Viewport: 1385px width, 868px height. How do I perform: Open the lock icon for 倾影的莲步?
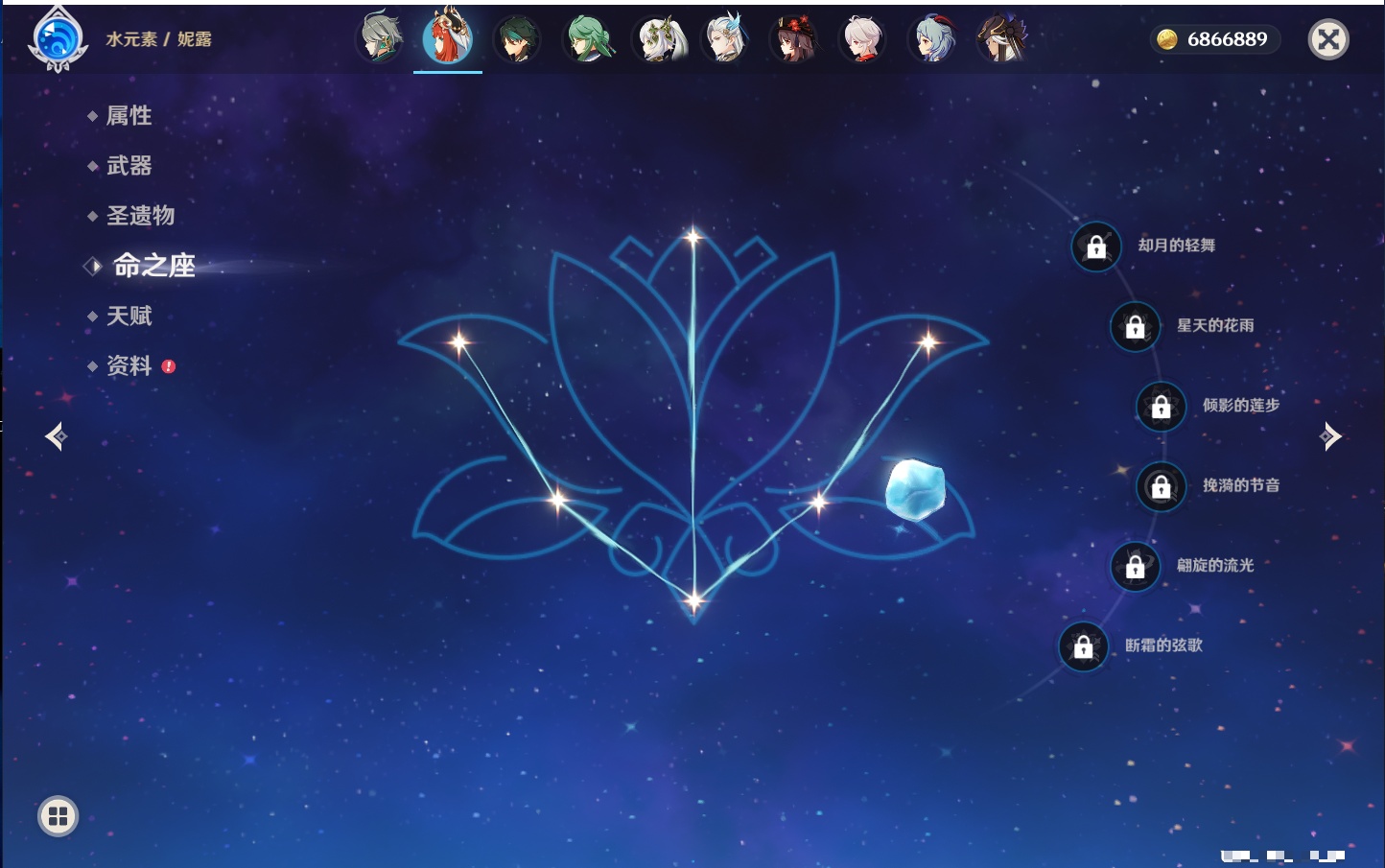1162,407
